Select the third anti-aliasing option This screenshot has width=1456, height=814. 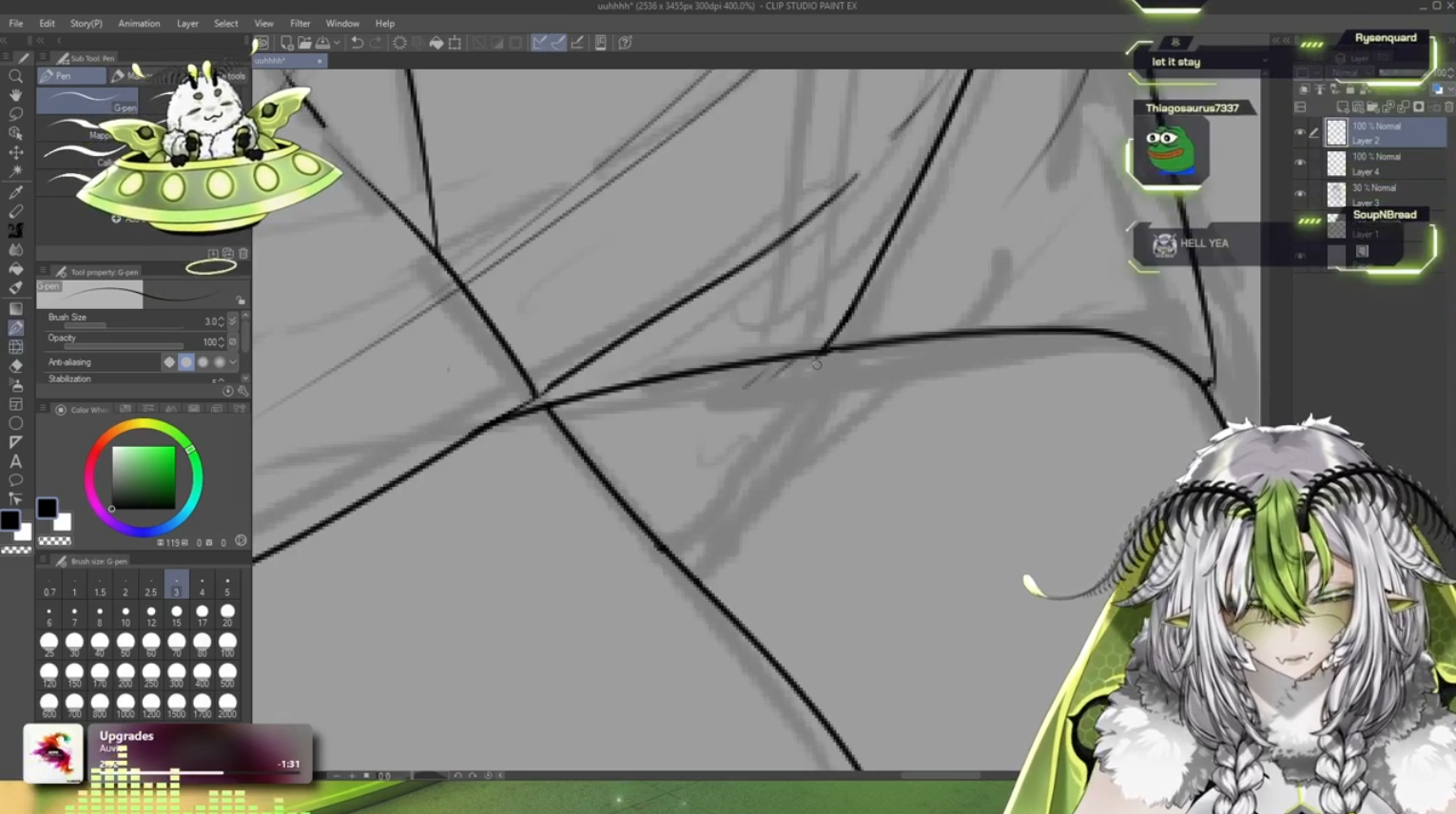point(204,362)
